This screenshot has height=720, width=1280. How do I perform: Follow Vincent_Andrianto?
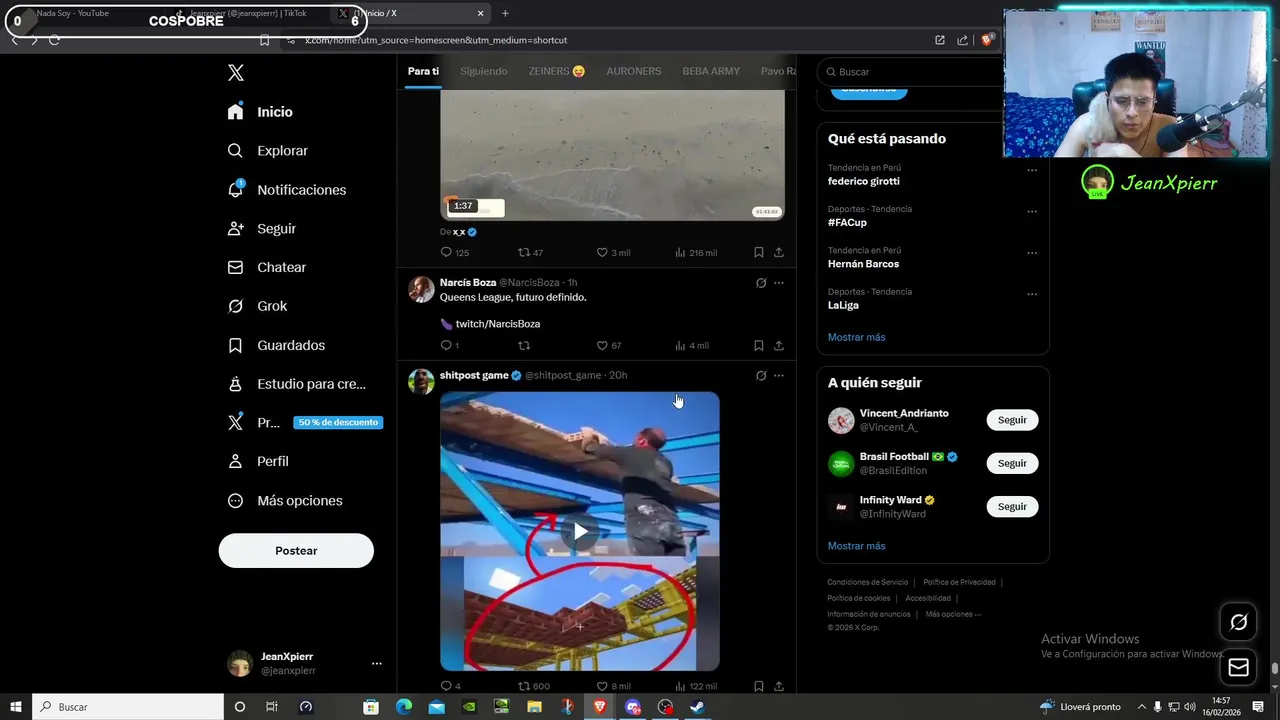coord(1012,420)
